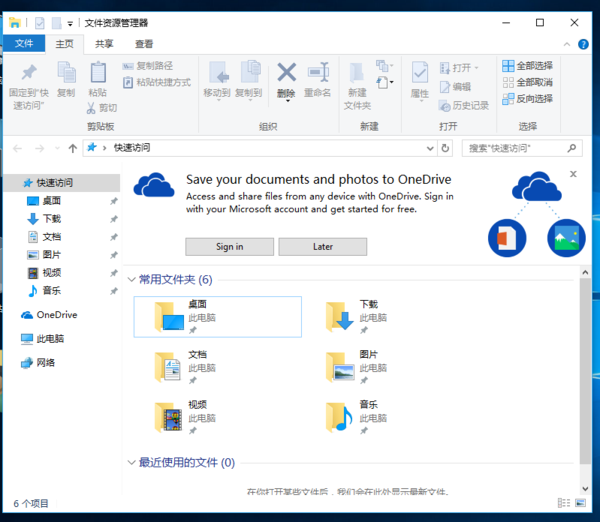The image size is (600, 522).
Task: Select the Pictures (图片) folder tile
Action: [x=389, y=367]
